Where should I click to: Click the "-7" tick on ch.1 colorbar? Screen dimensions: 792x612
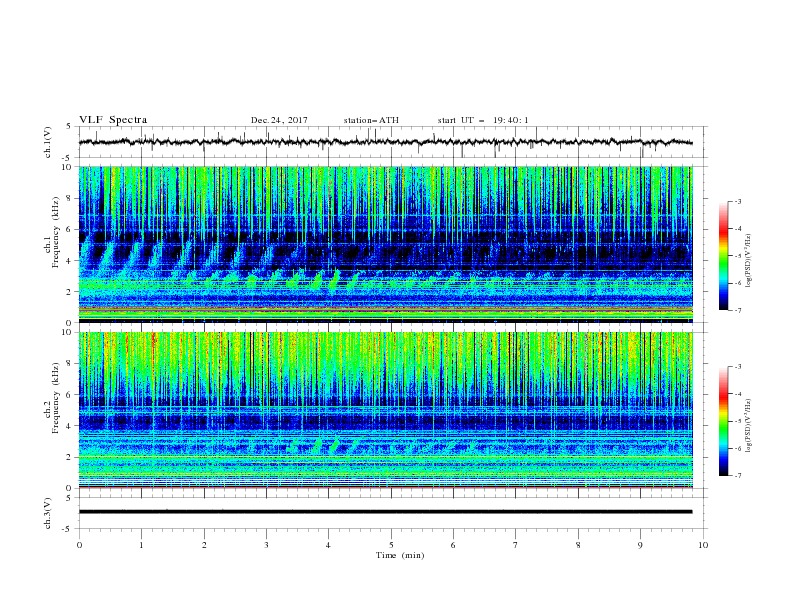click(737, 310)
